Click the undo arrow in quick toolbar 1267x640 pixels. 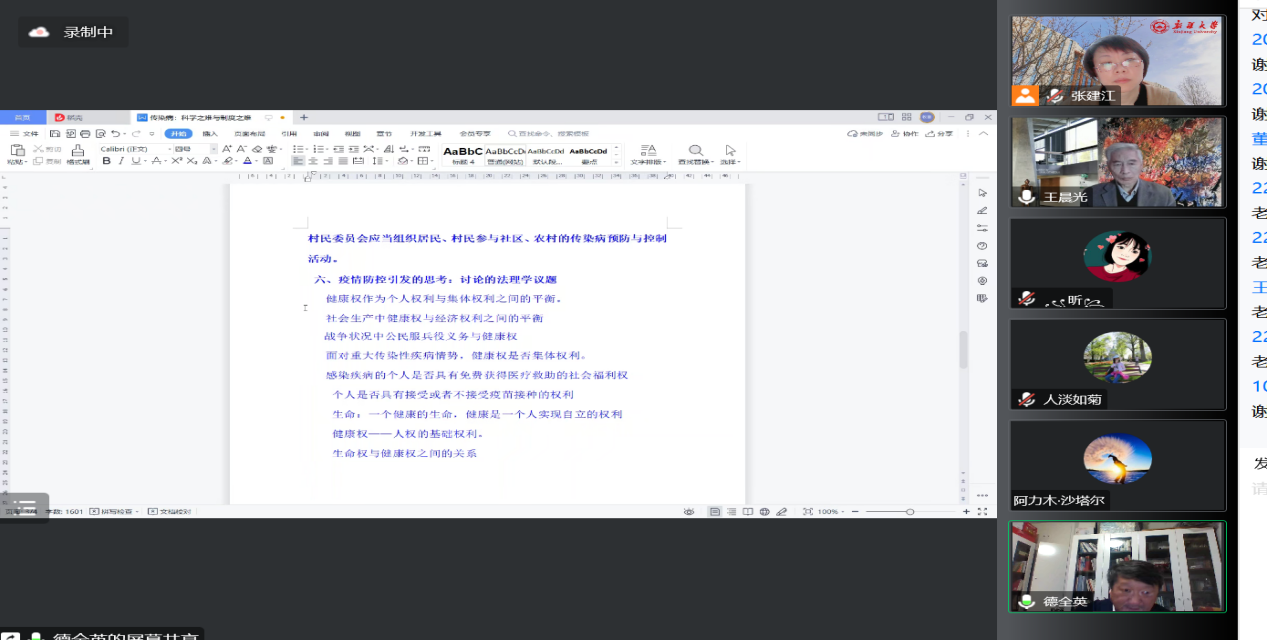tap(115, 133)
